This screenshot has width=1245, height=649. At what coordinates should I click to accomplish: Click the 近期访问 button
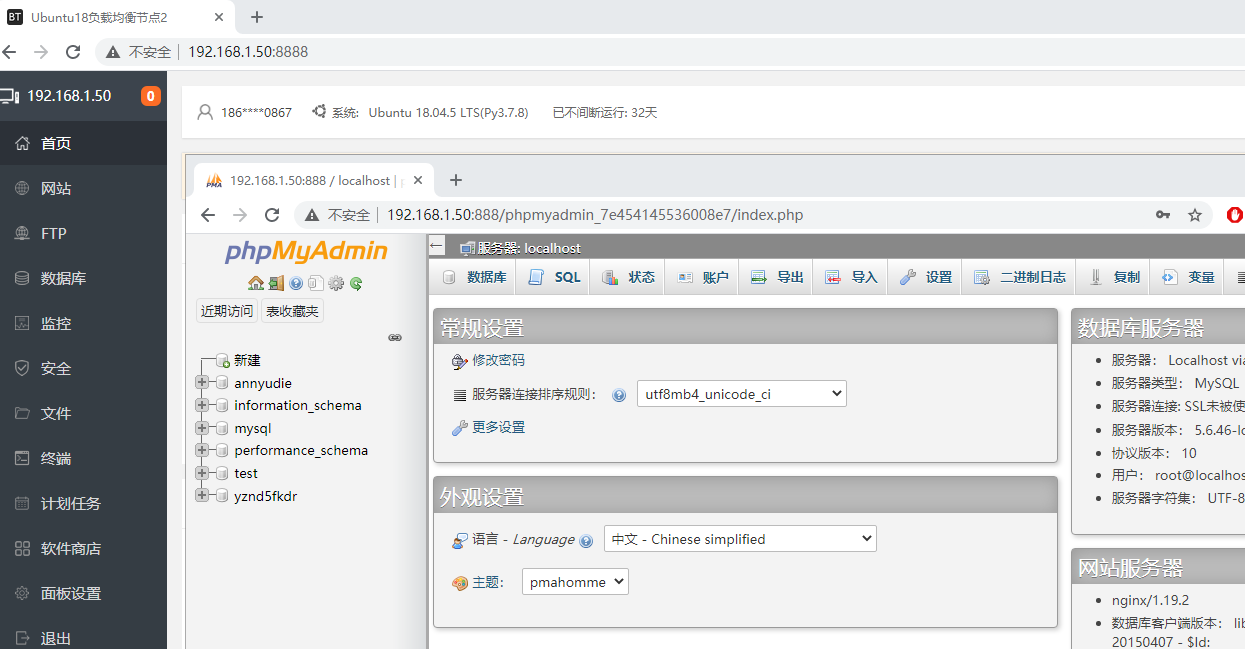(x=227, y=311)
